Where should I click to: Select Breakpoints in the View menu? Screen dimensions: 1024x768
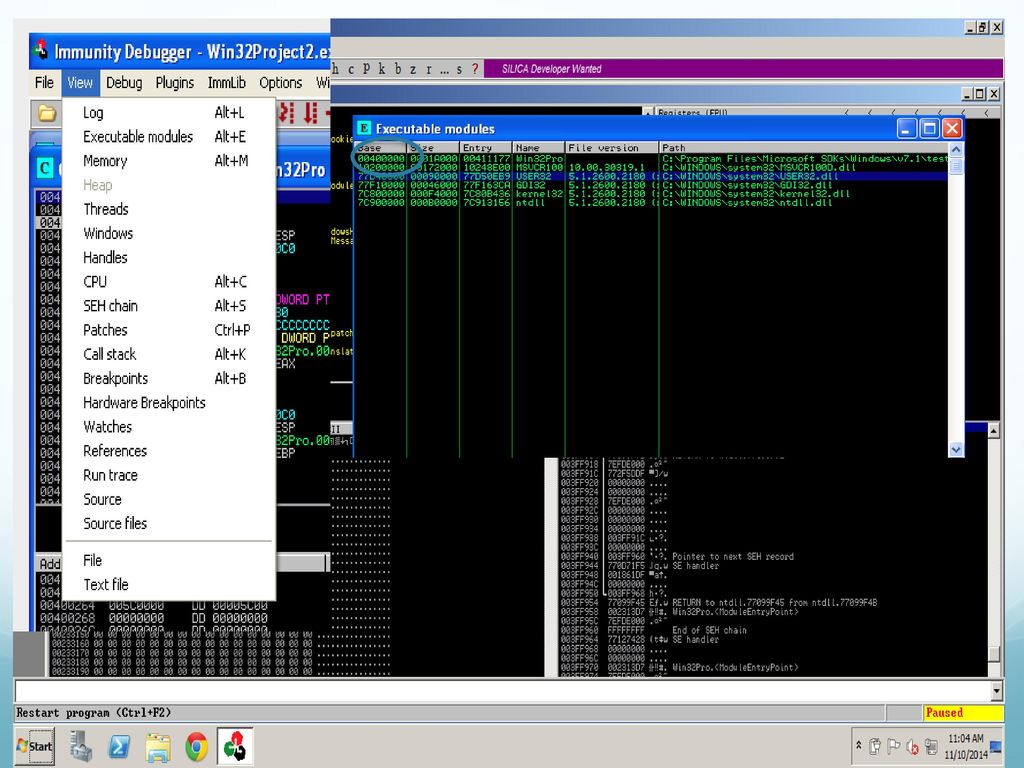click(168, 378)
